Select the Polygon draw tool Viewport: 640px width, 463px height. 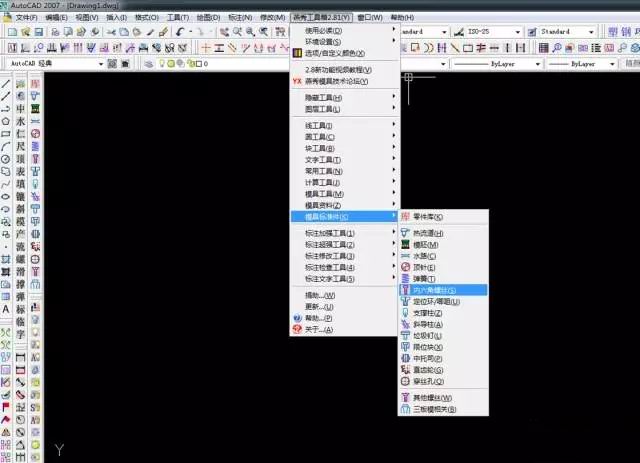pos(6,121)
